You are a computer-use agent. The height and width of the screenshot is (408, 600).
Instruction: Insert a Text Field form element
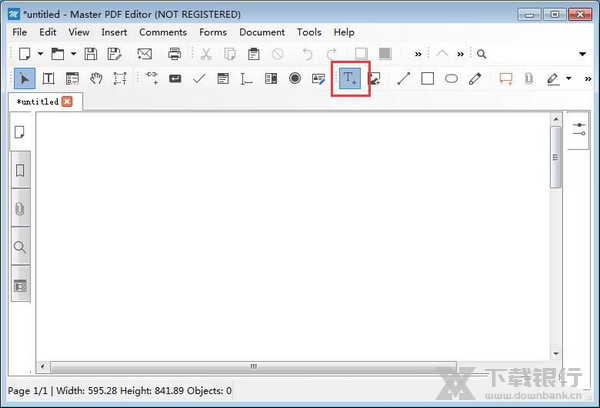click(x=246, y=79)
